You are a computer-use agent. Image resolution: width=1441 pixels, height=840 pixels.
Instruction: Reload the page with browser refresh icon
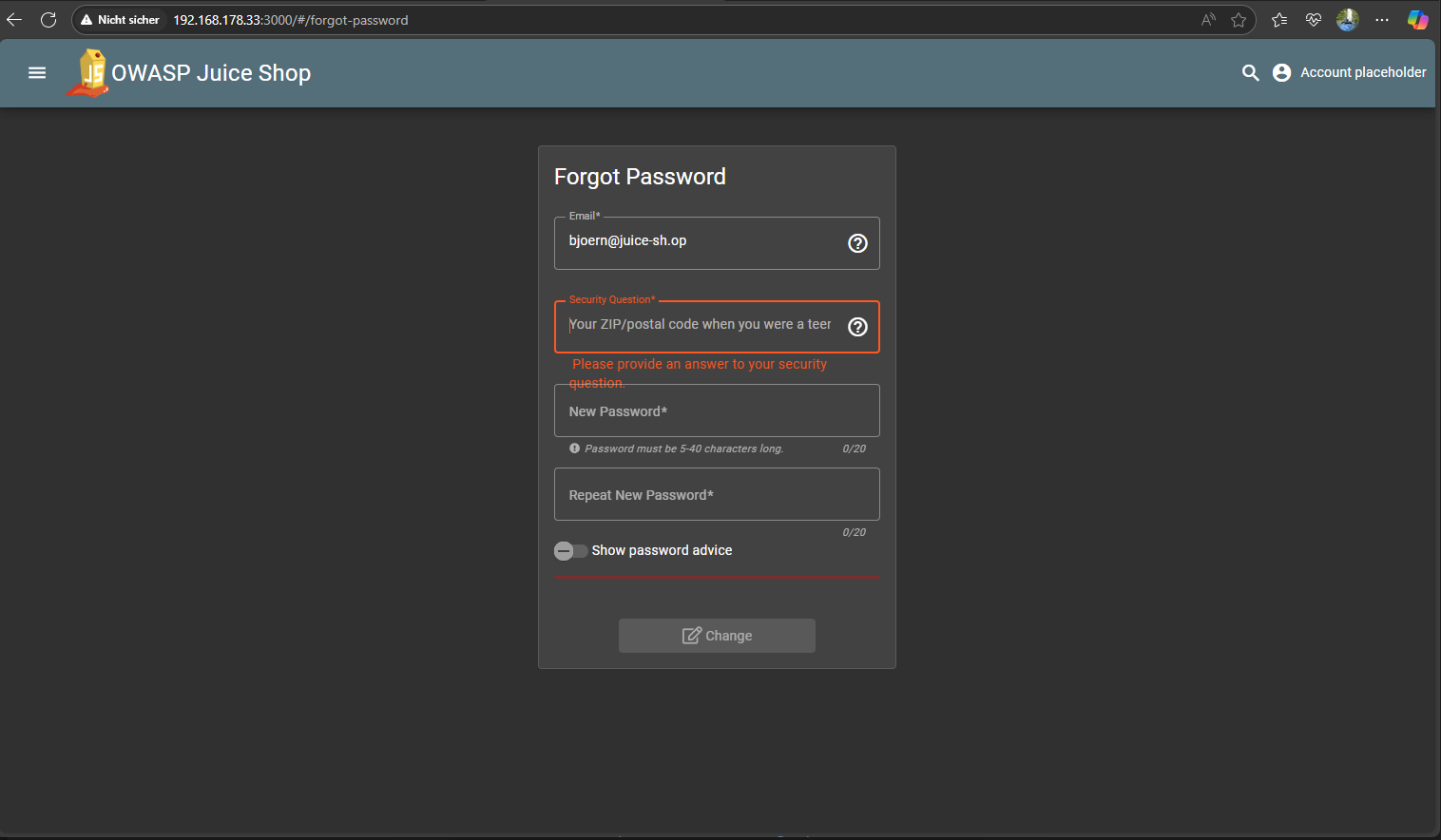pos(48,20)
